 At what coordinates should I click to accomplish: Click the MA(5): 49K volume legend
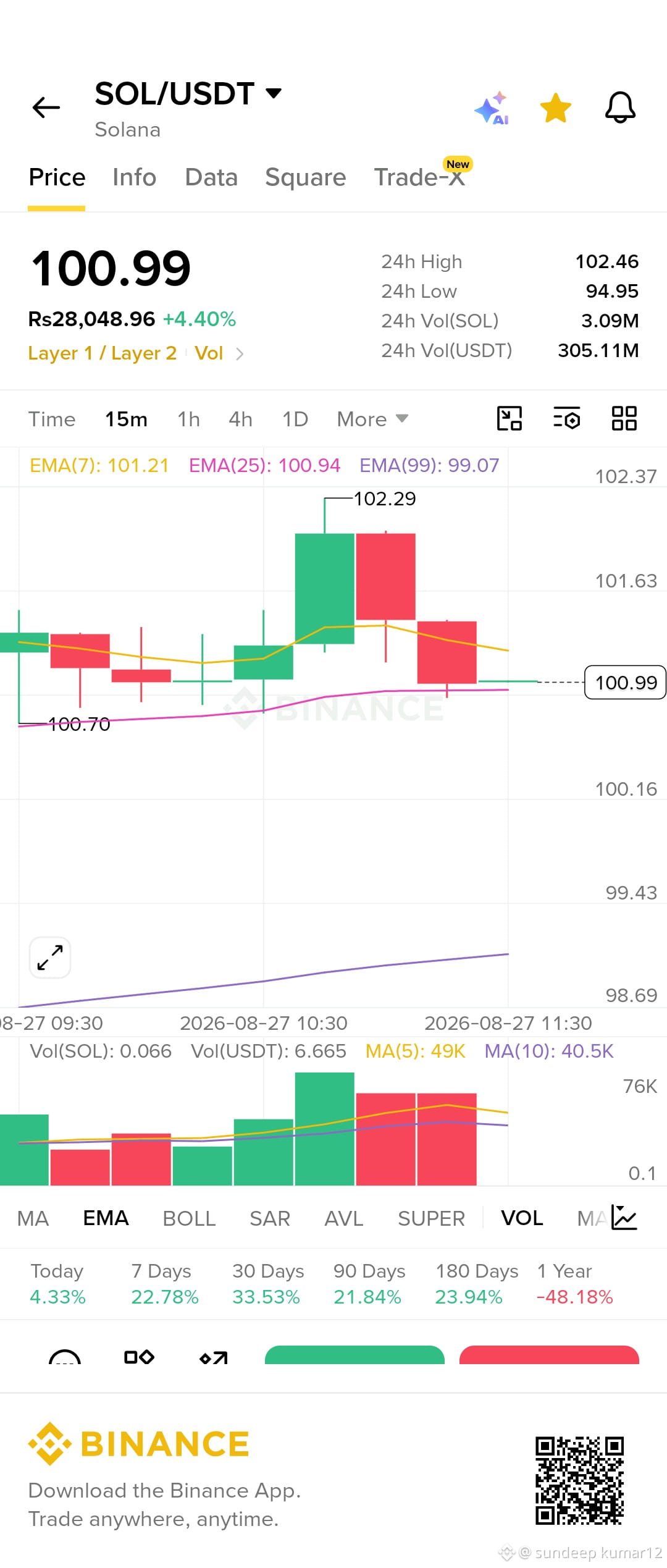pyautogui.click(x=415, y=1051)
